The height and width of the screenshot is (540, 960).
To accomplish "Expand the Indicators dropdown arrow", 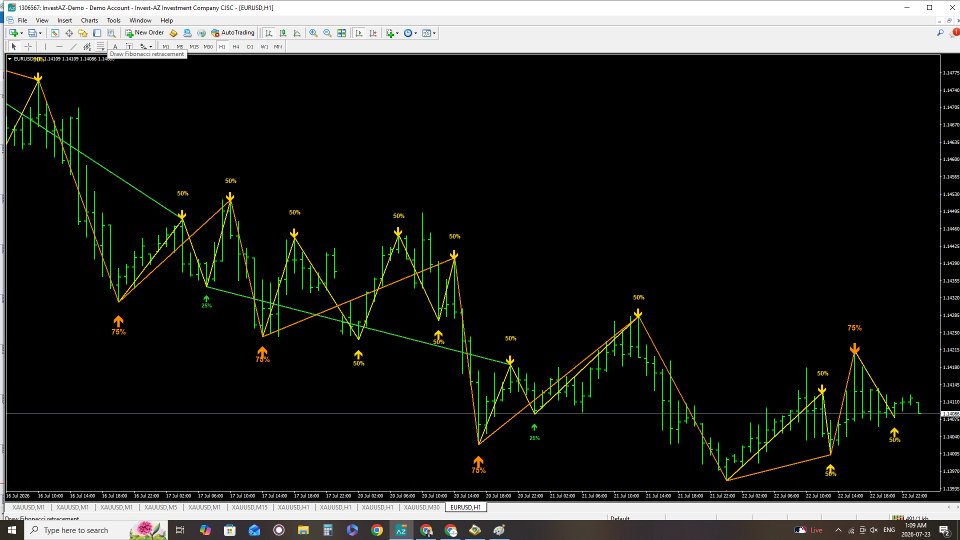I will (397, 33).
